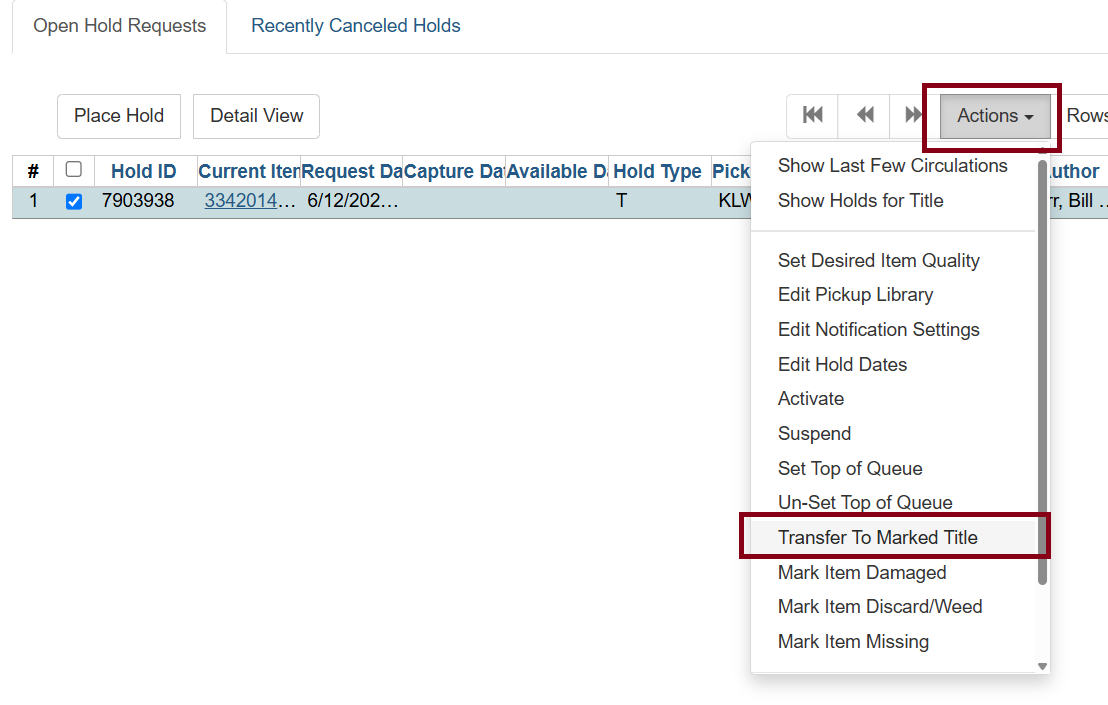Choose Suspend from the actions menu
The width and height of the screenshot is (1108, 705).
point(814,434)
